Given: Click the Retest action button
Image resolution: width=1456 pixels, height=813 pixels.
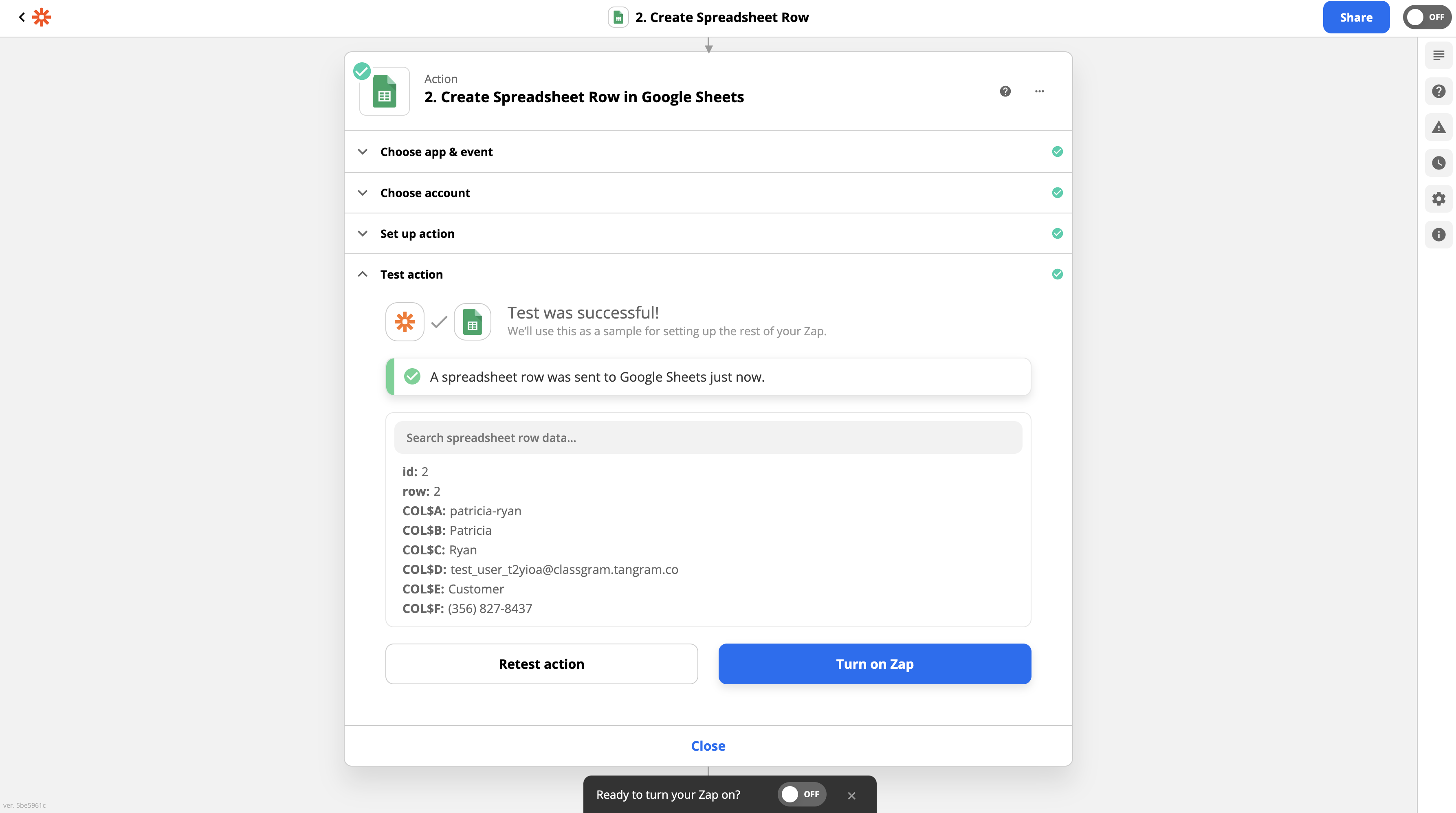Looking at the screenshot, I should (x=541, y=664).
